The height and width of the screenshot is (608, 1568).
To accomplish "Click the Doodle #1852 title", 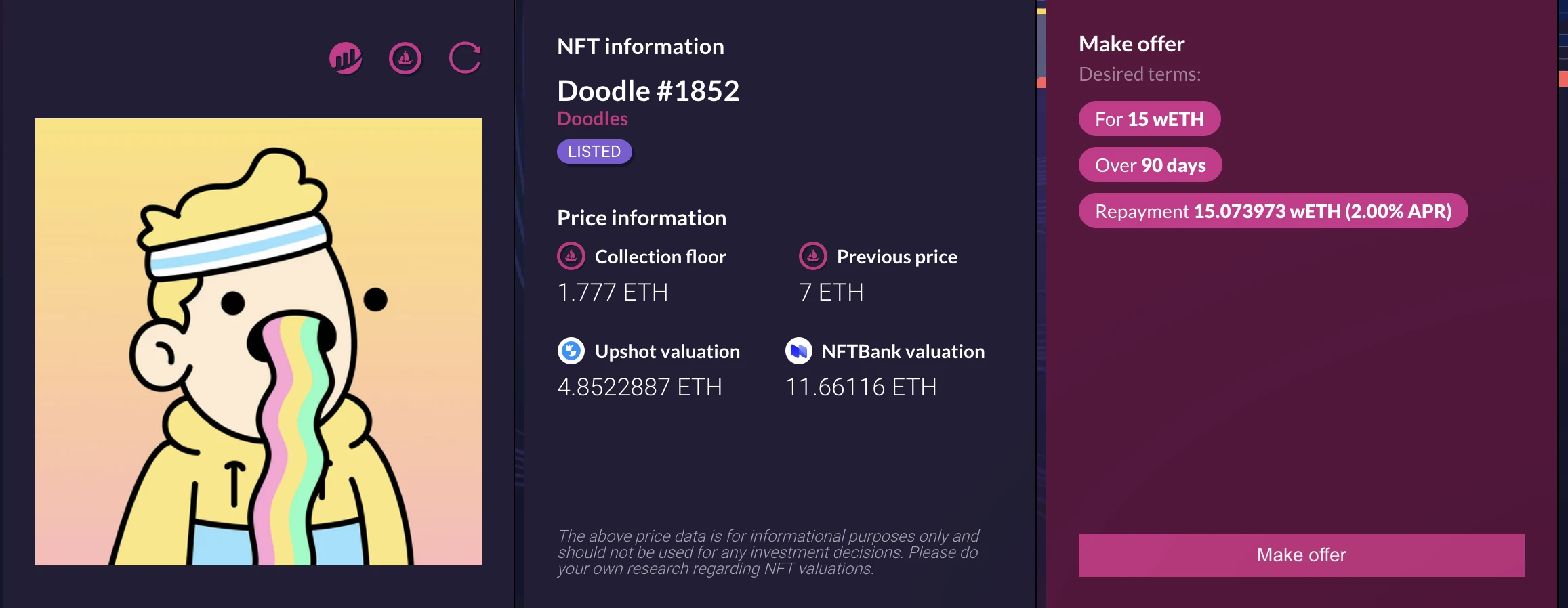I will pyautogui.click(x=648, y=91).
